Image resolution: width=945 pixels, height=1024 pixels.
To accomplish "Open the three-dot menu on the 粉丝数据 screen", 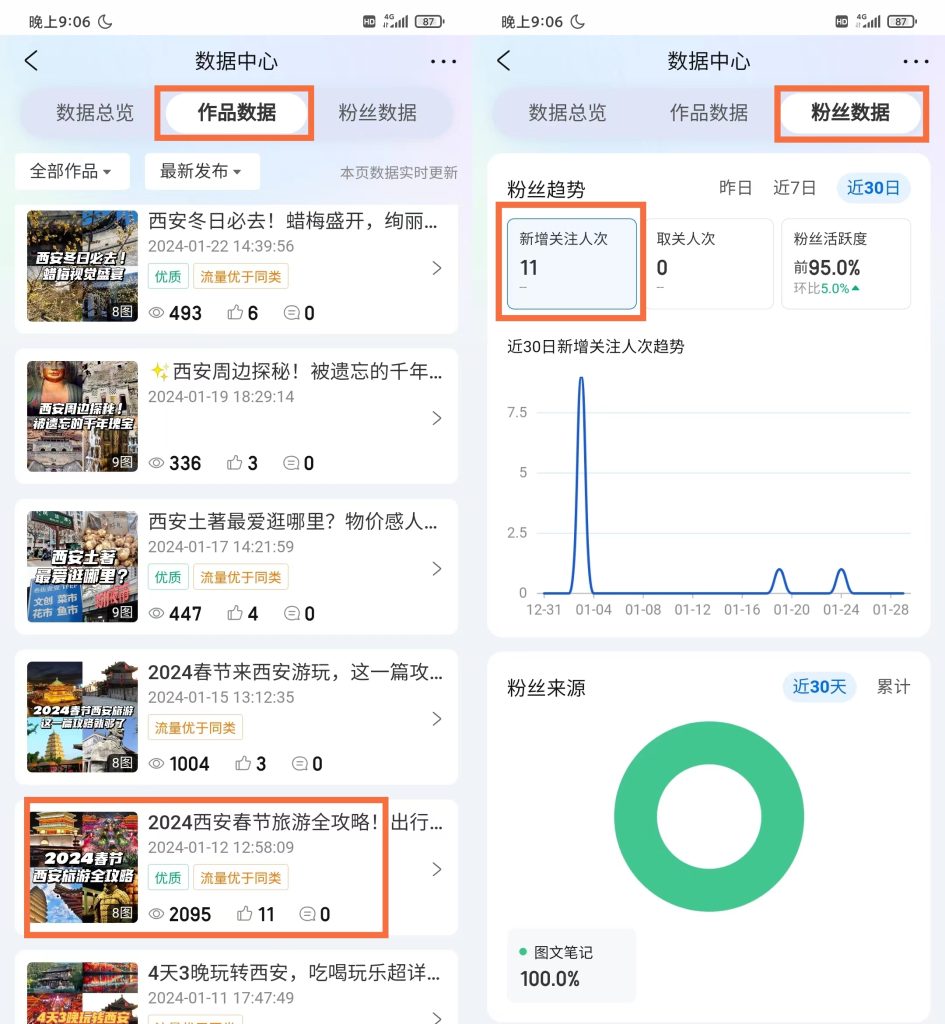I will point(916,61).
